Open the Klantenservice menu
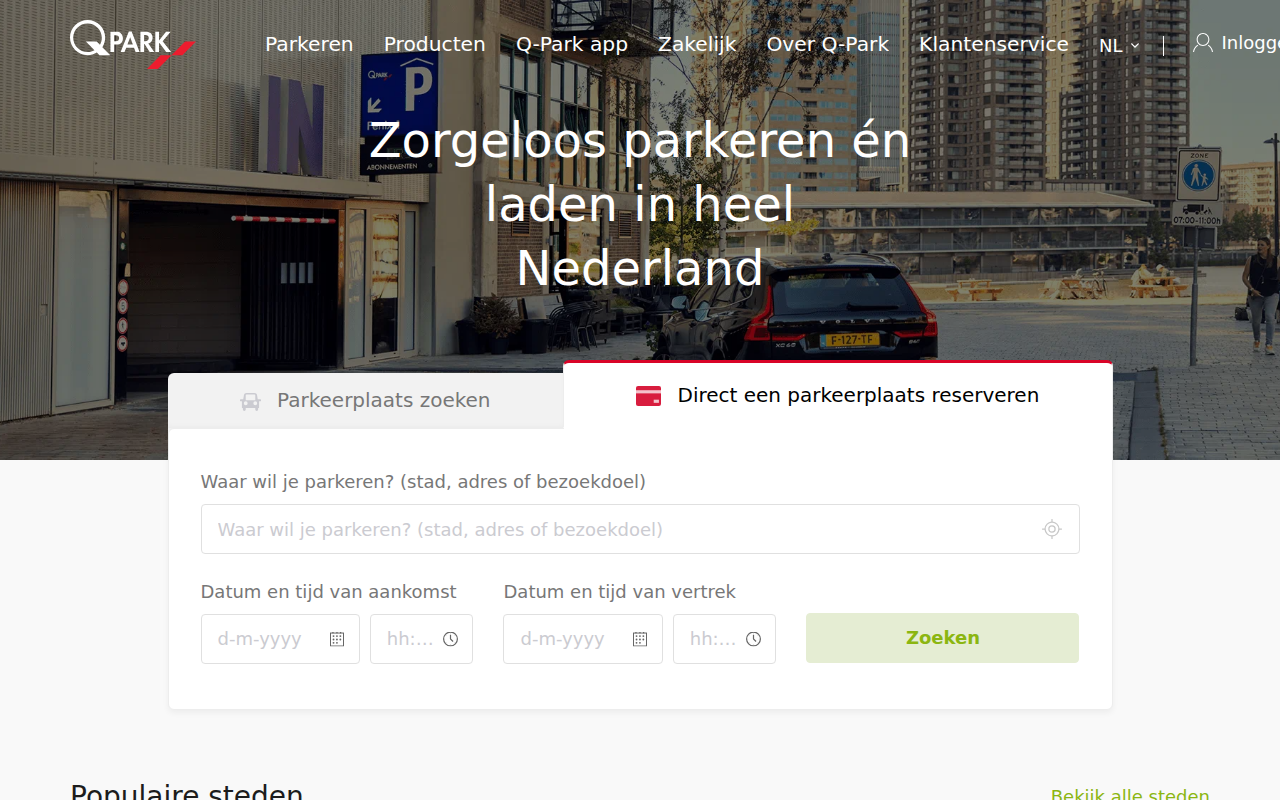This screenshot has height=800, width=1280. pos(994,44)
